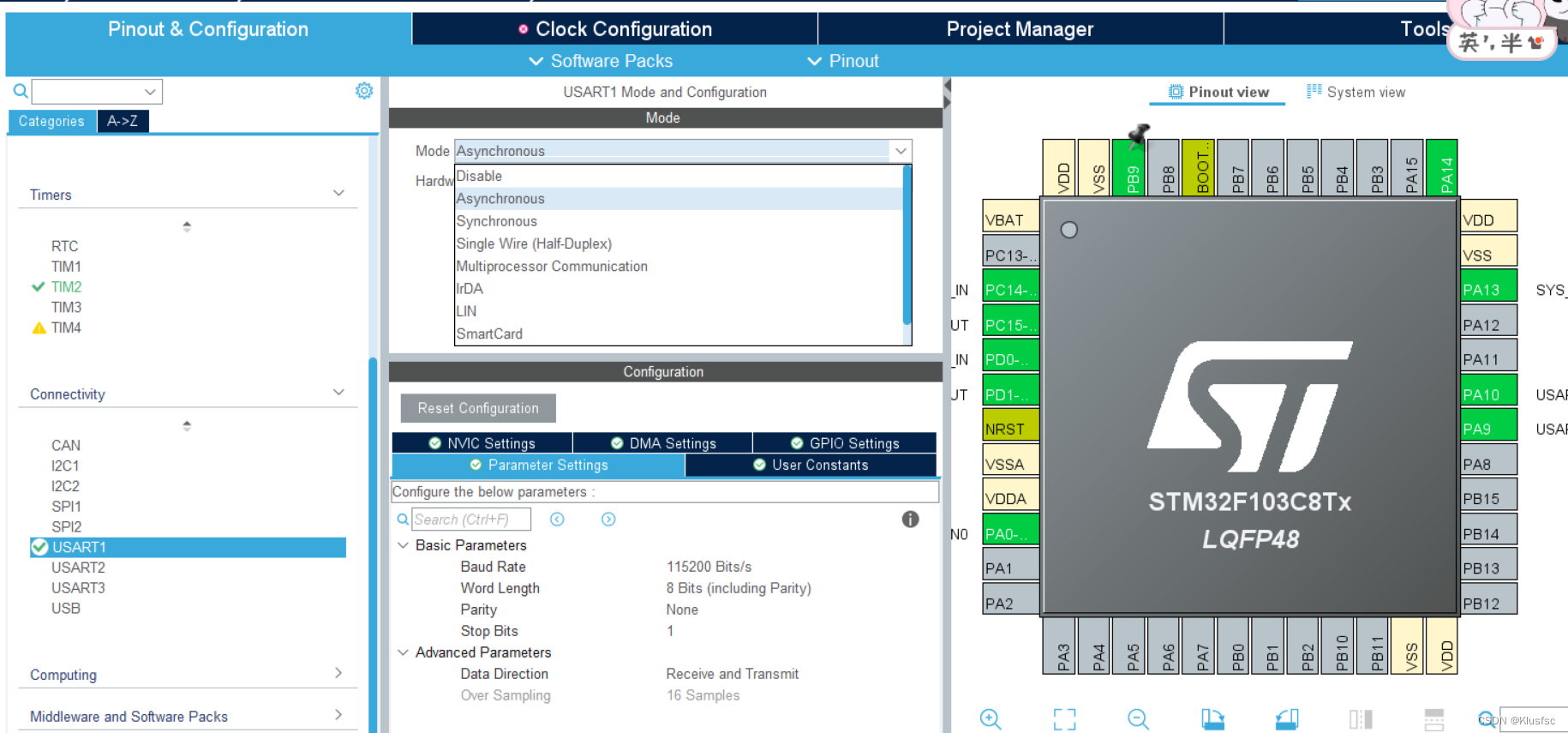Zoom out of the pinout view
The height and width of the screenshot is (733, 1568).
pyautogui.click(x=1138, y=718)
